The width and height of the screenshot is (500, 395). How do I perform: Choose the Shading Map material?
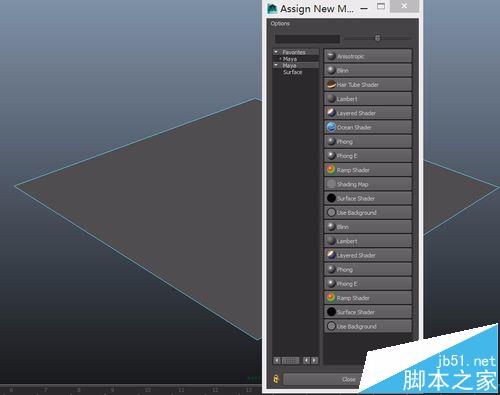tap(368, 184)
